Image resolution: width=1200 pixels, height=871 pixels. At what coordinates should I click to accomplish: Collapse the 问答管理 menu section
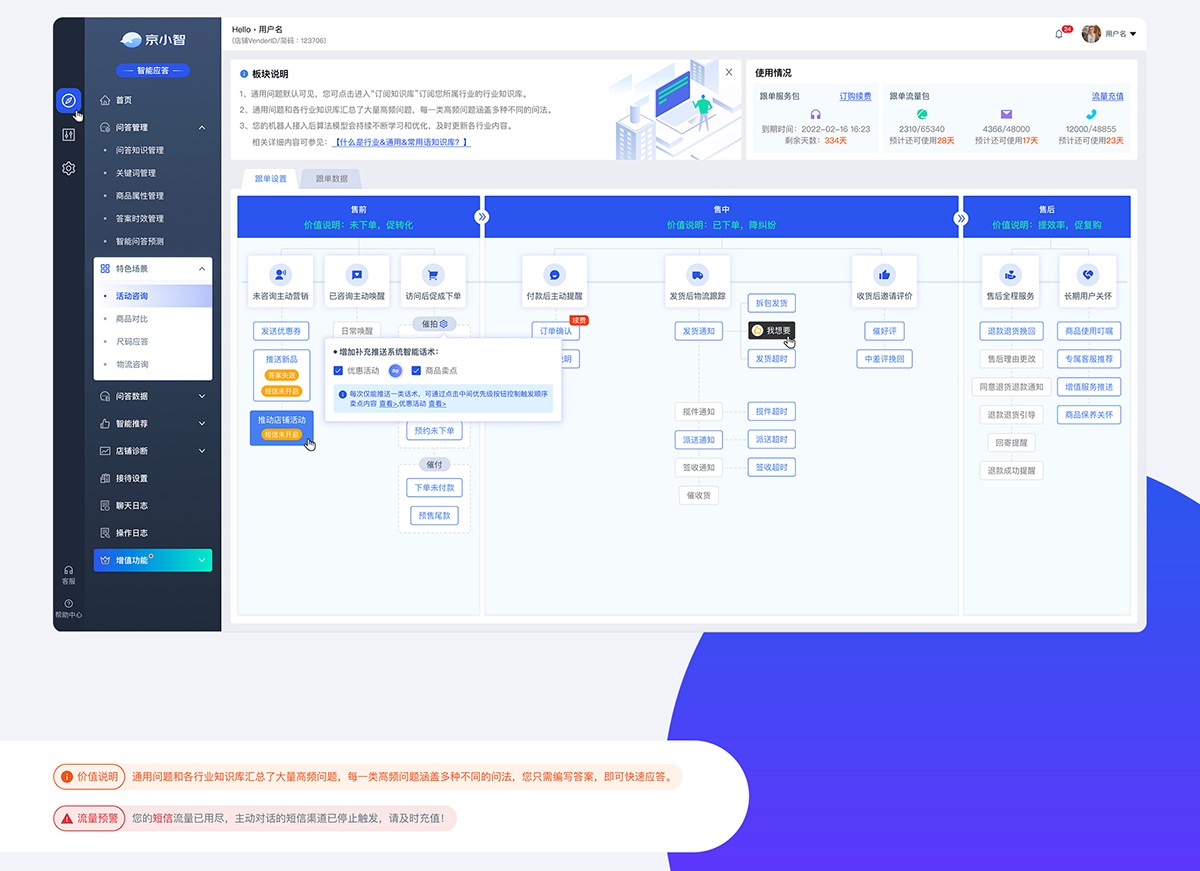tap(202, 128)
